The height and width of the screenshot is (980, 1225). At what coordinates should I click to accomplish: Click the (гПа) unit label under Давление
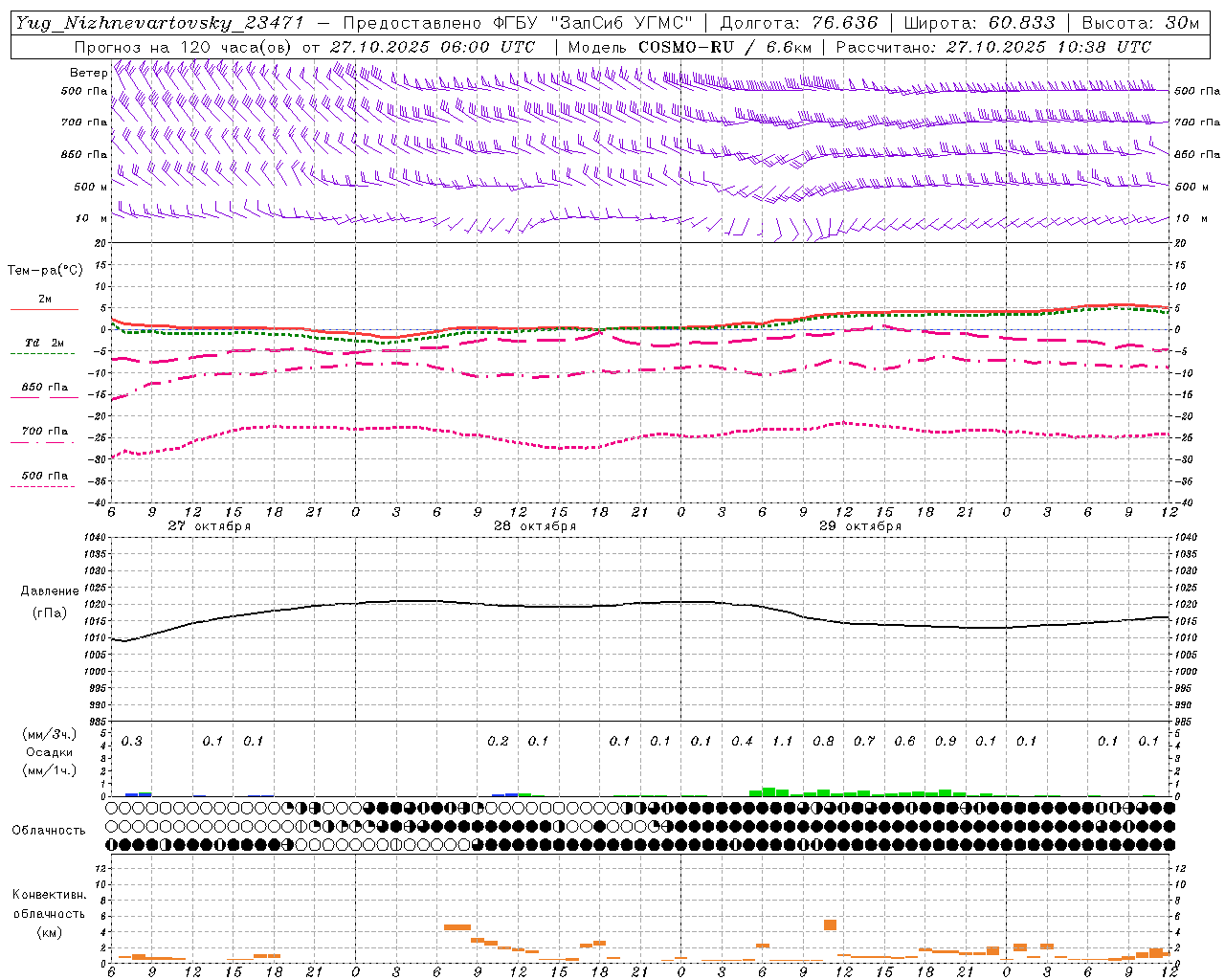tap(50, 613)
